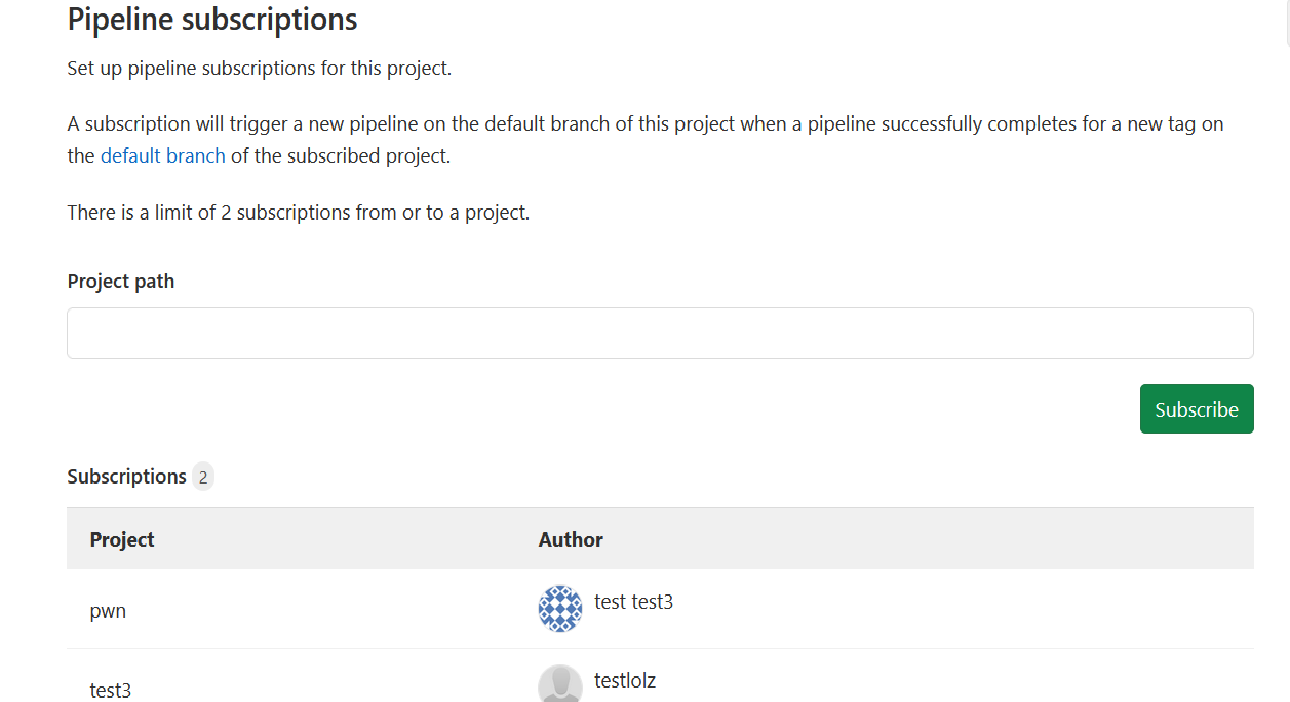
Task: Click the Pipeline subscriptions heading
Action: (x=212, y=19)
